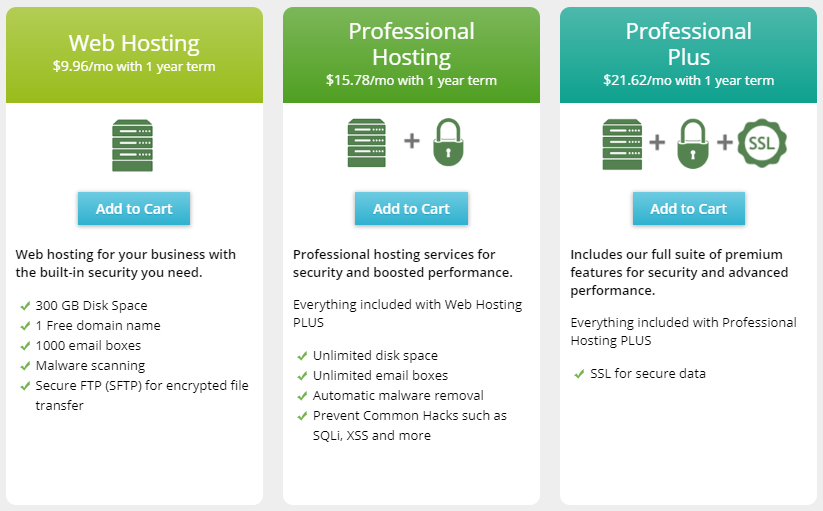Click the Professional Hosting plan header
823x511 pixels.
pyautogui.click(x=411, y=44)
